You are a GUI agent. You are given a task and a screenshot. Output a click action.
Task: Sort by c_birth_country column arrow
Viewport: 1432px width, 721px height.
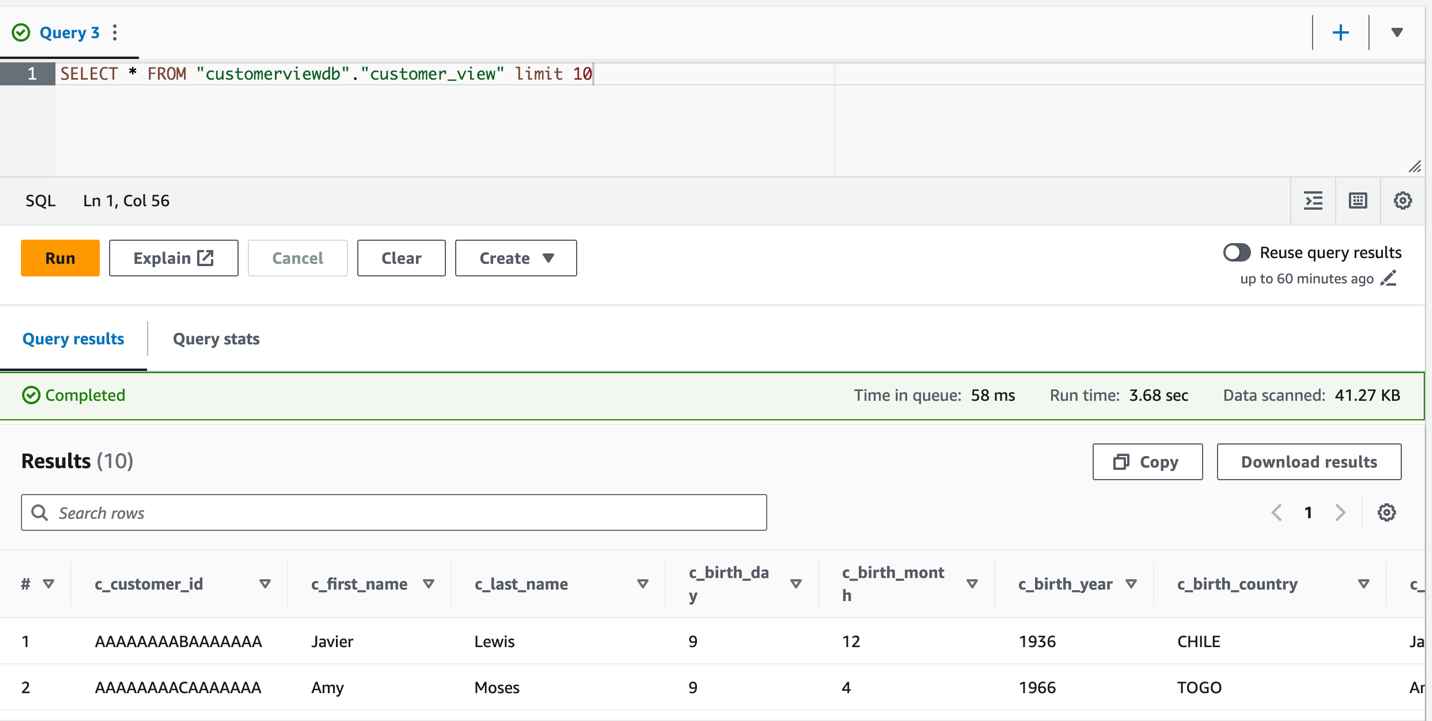point(1364,584)
